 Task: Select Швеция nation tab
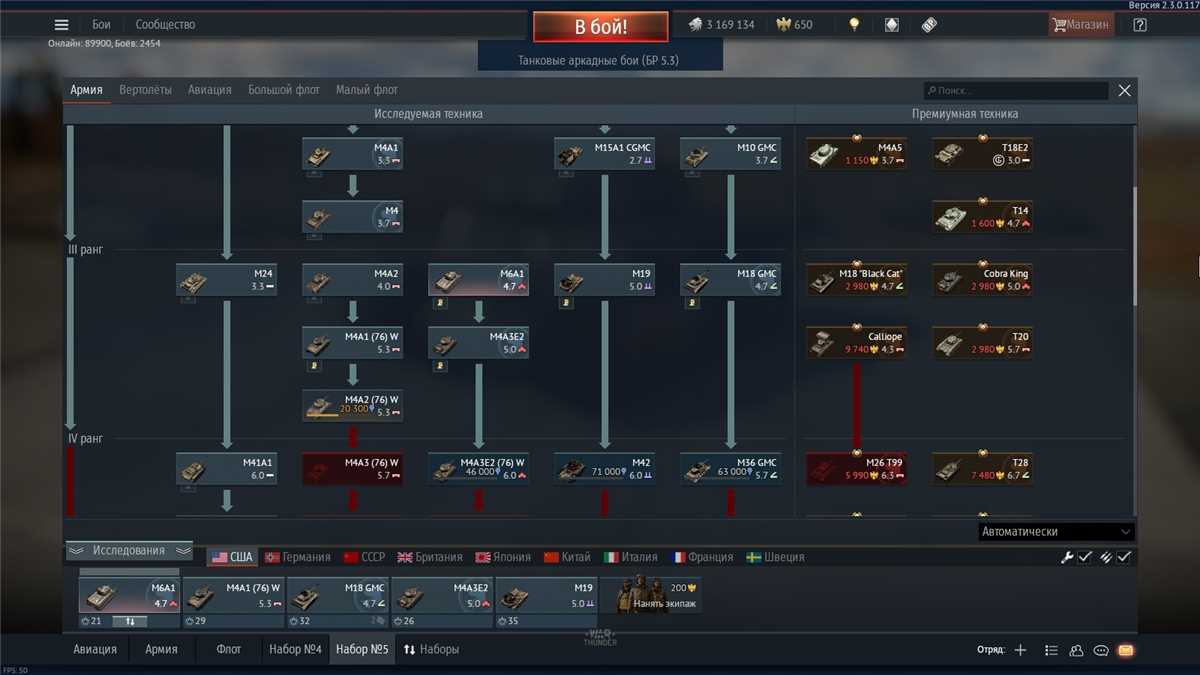pyautogui.click(x=775, y=557)
